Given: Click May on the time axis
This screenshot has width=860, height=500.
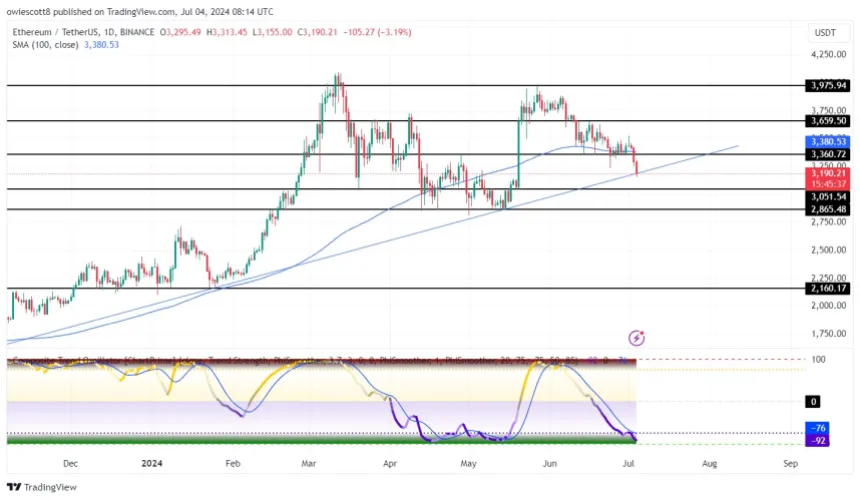Looking at the screenshot, I should tap(468, 463).
